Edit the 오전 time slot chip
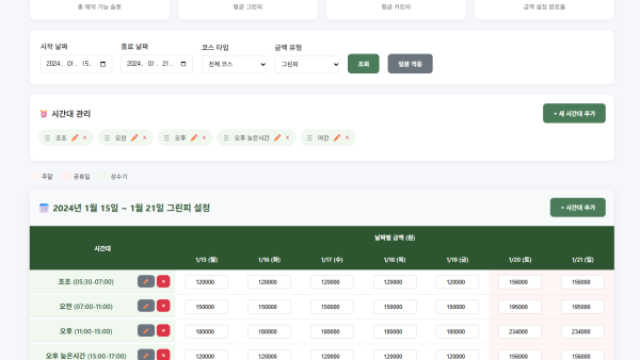 (x=134, y=138)
